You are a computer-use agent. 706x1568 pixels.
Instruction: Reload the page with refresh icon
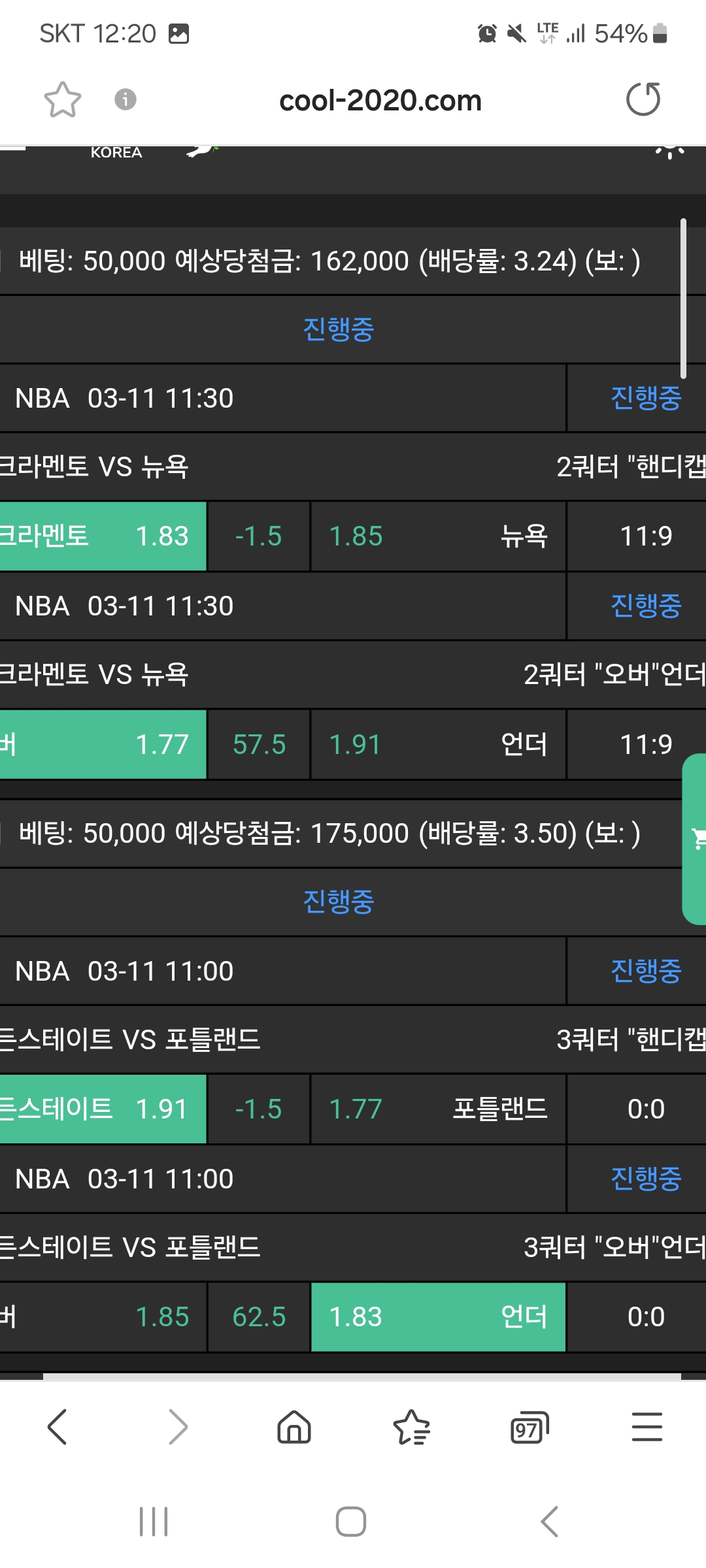pos(643,100)
